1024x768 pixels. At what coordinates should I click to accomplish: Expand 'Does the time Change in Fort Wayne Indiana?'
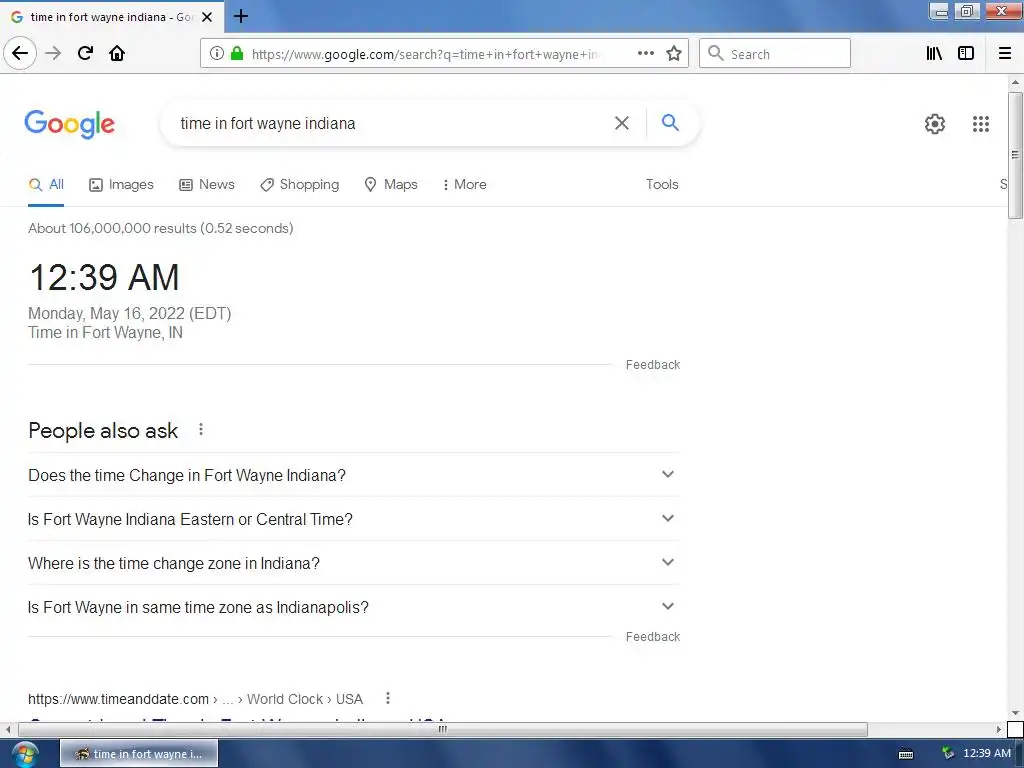click(353, 475)
